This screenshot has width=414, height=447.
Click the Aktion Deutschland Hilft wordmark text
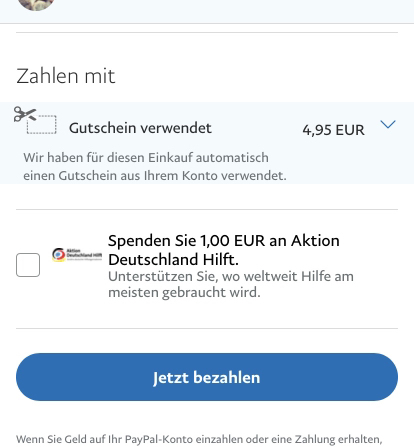pos(84,253)
